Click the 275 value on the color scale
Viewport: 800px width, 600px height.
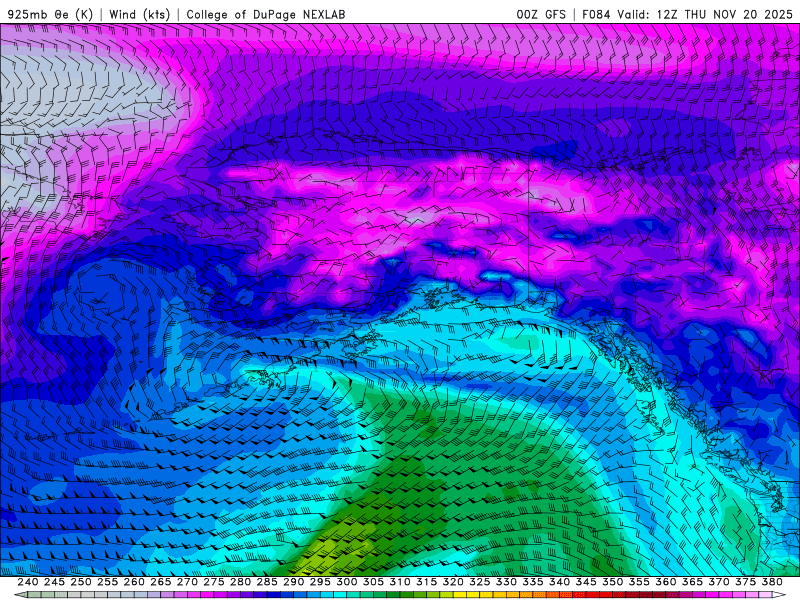point(214,582)
